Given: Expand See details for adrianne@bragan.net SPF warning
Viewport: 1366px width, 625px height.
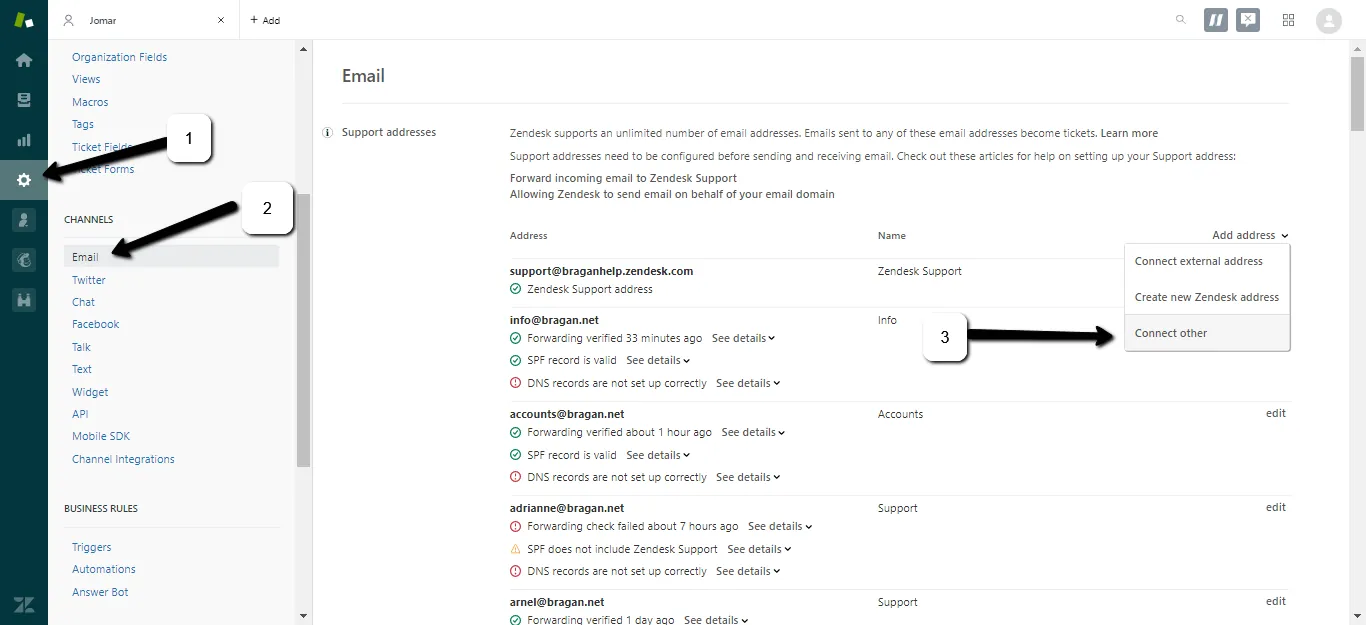Looking at the screenshot, I should coord(759,550).
